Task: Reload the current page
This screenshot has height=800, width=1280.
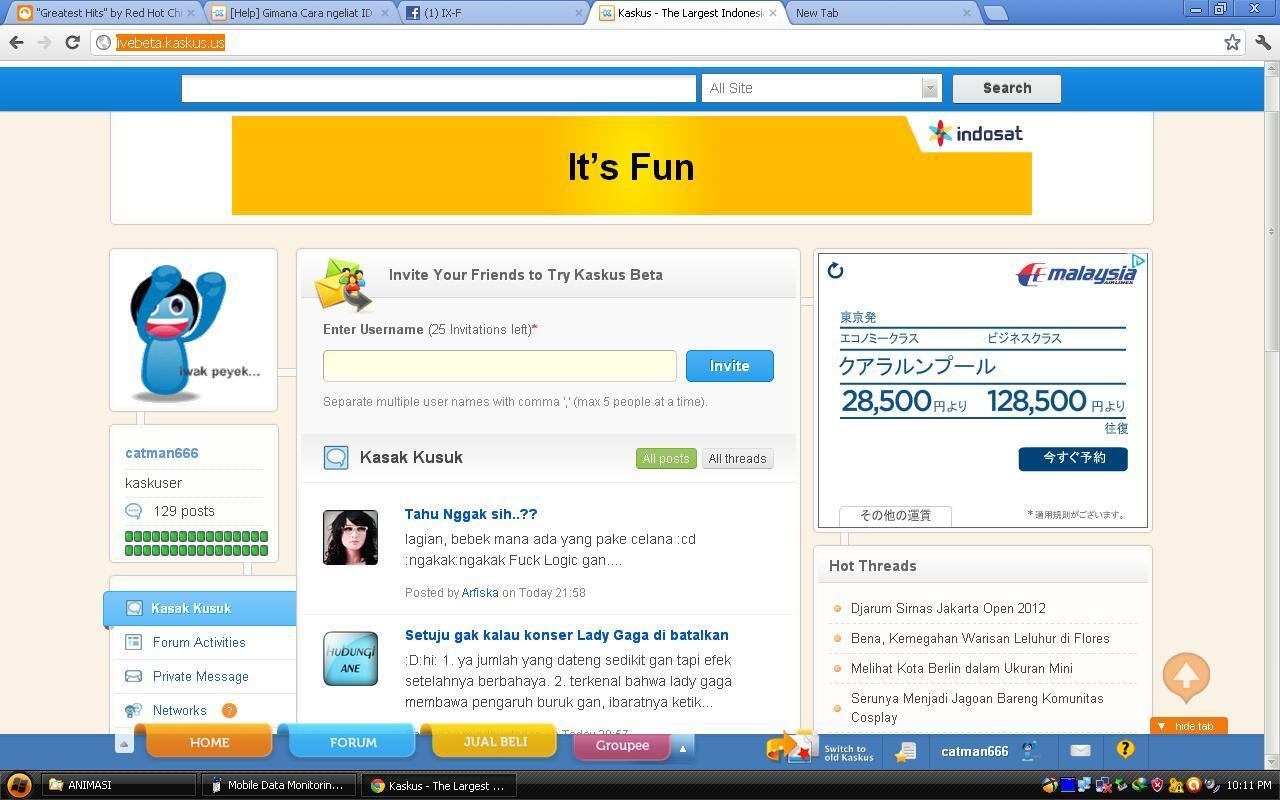Action: point(72,42)
